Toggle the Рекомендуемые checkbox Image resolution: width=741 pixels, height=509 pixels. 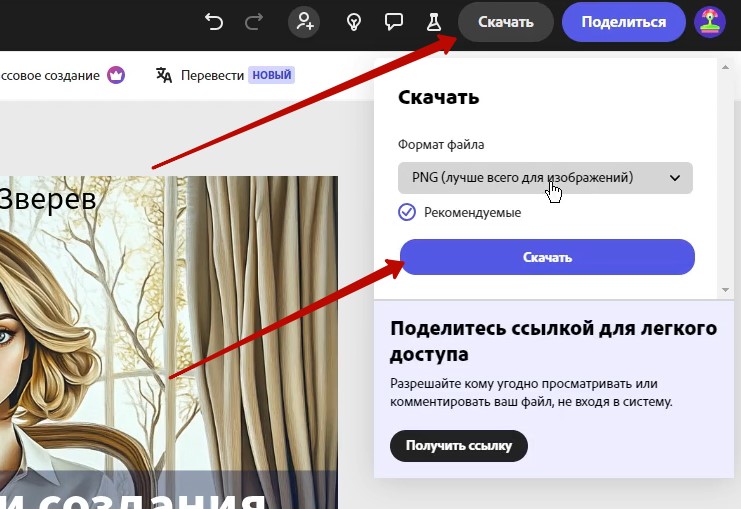point(407,212)
